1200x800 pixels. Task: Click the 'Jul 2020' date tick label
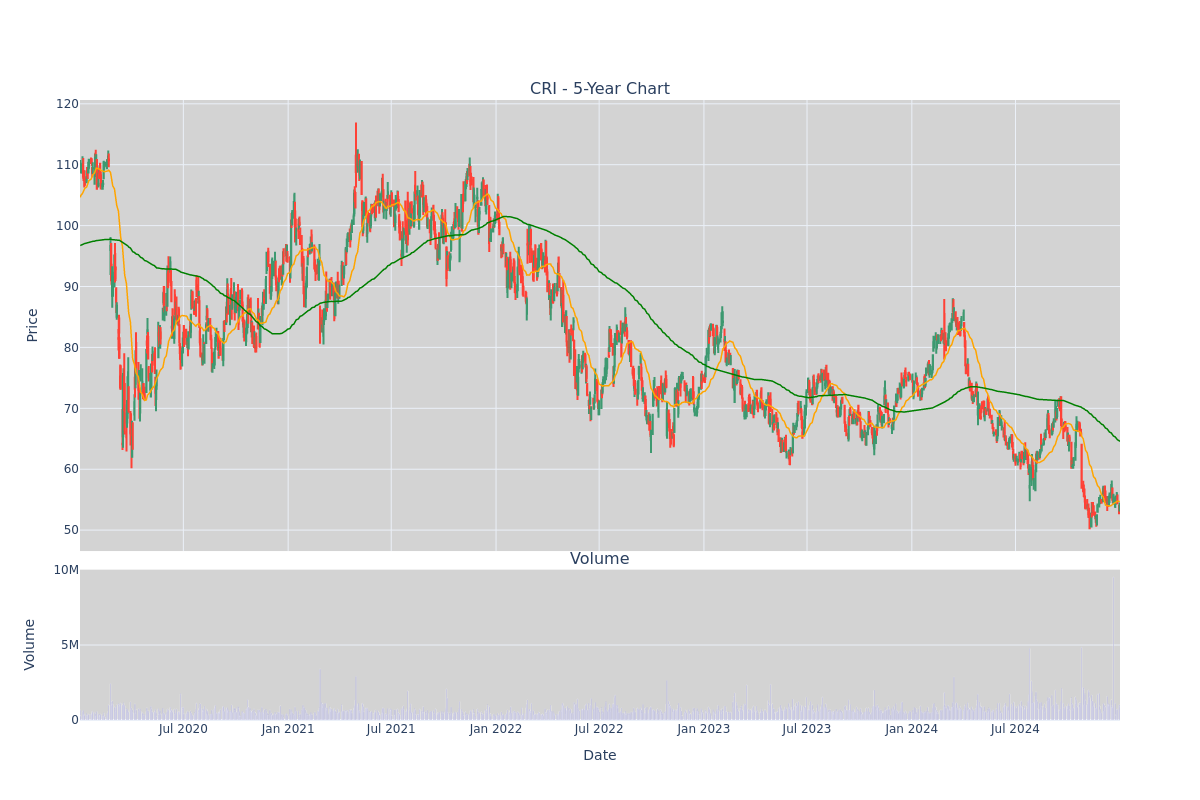pos(183,729)
